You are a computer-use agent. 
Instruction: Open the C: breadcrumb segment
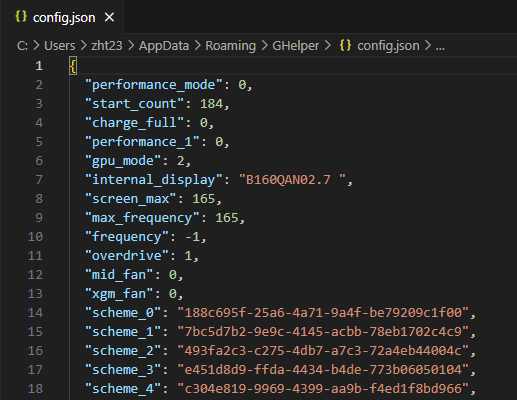[x=22, y=46]
